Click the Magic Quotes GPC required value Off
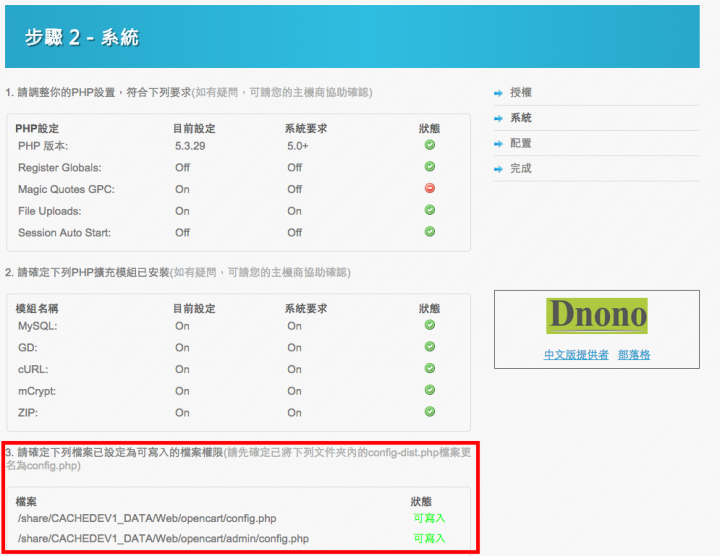Screen dimensions: 720x556 click(x=295, y=189)
